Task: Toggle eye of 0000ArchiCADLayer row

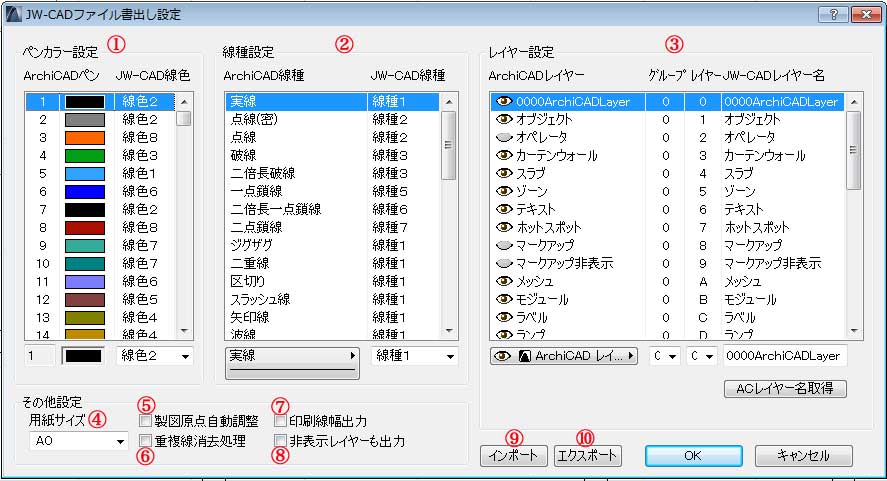Action: pyautogui.click(x=503, y=101)
